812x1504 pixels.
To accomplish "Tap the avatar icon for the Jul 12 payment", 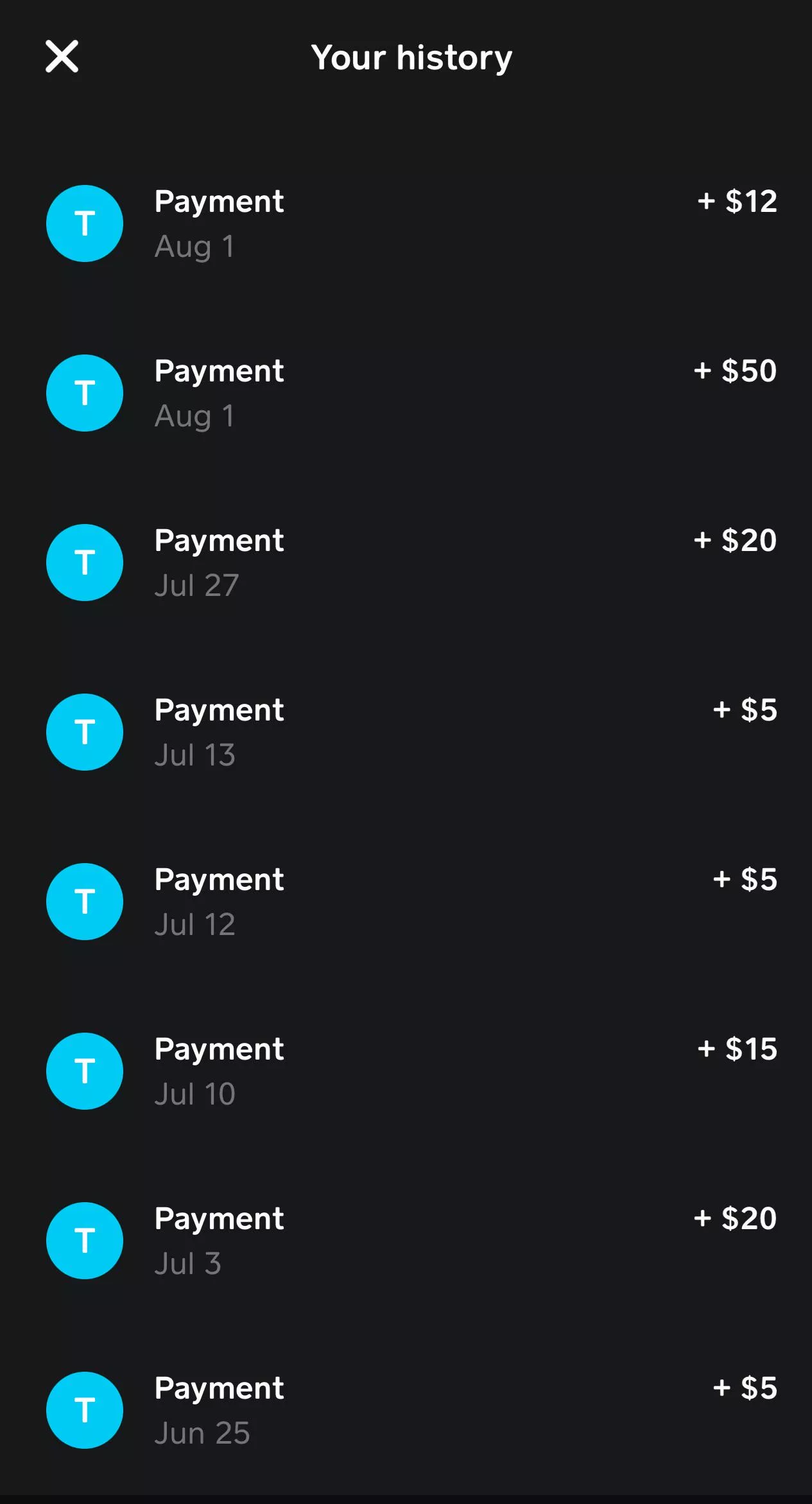I will point(85,902).
